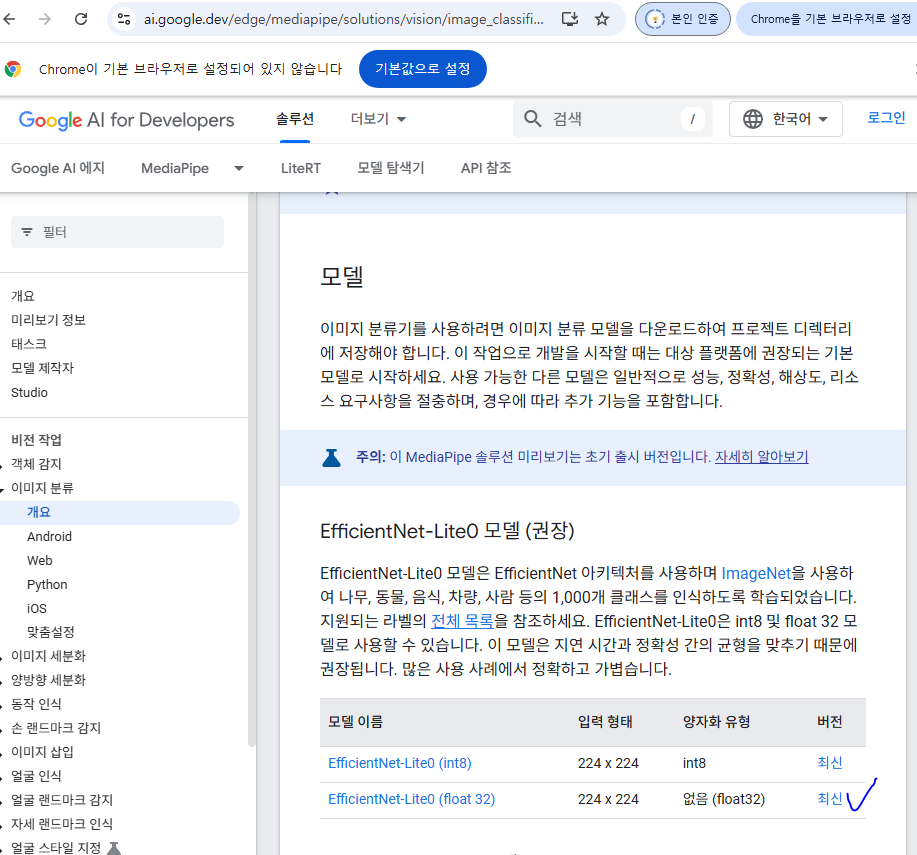The image size is (917, 855).
Task: Open Web under 이미지 분류
Action: pos(40,560)
